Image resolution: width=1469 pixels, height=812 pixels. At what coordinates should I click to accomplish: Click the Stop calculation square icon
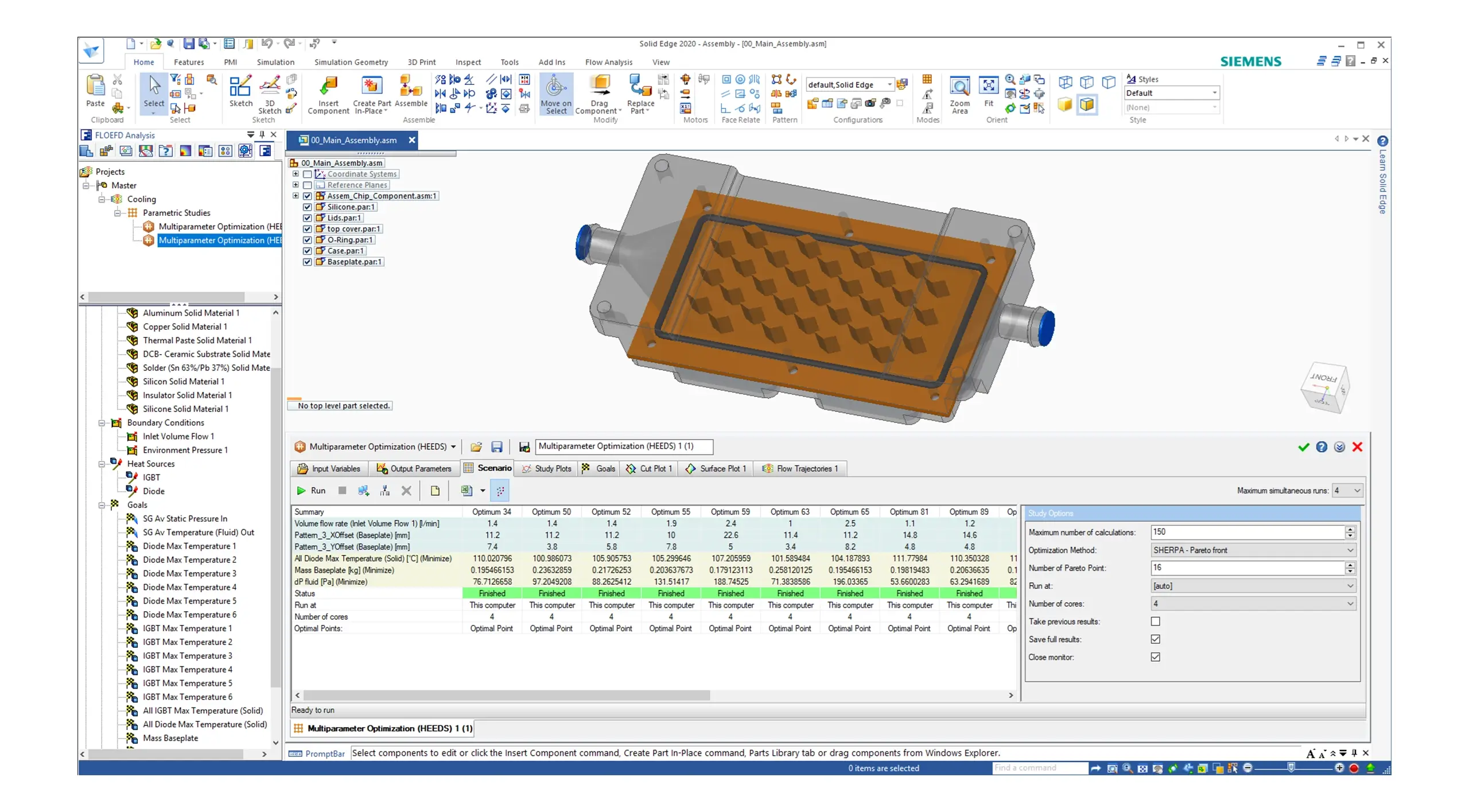(x=342, y=490)
